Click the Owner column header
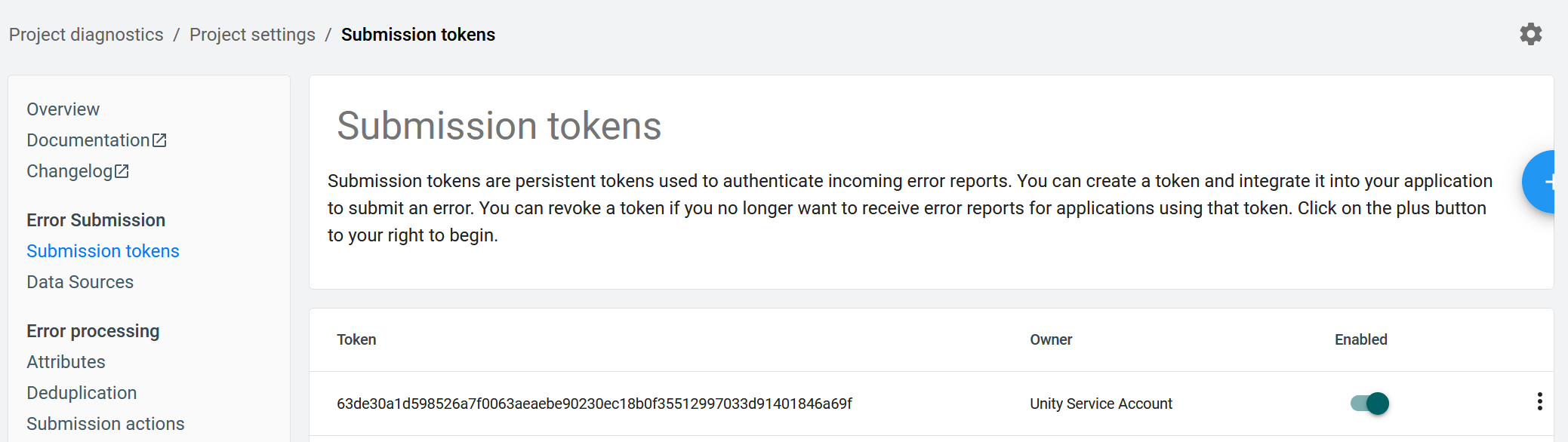1568x442 pixels. coord(1051,339)
